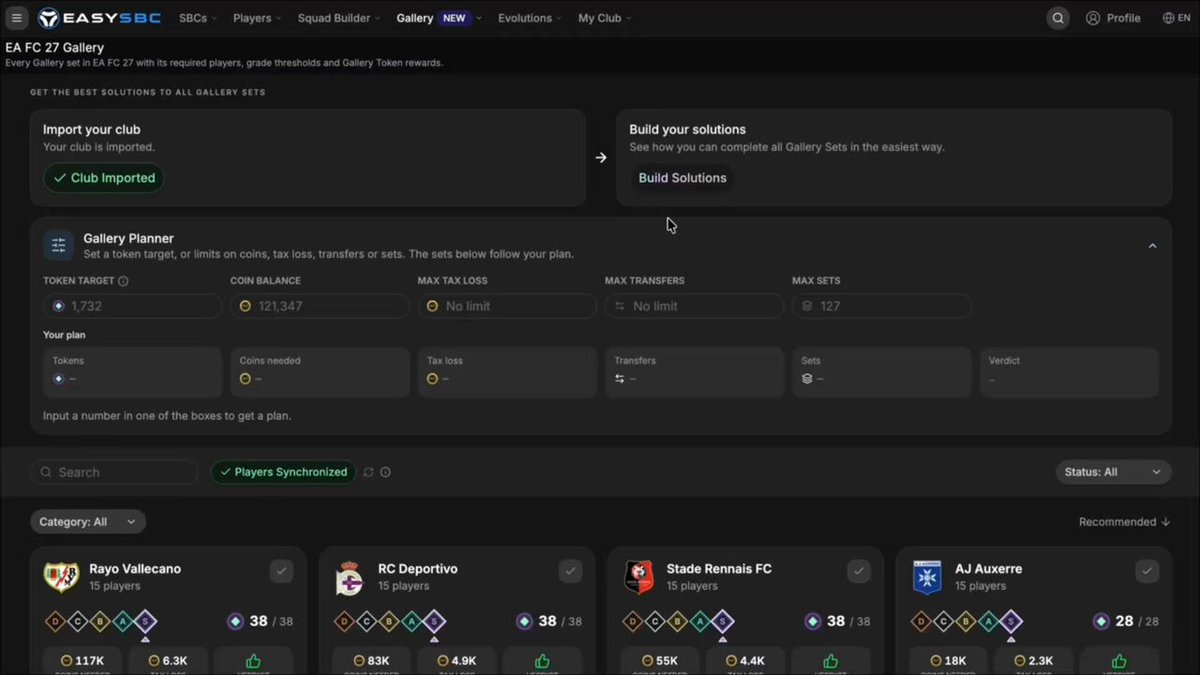Open the Squad Builder menu
Image resolution: width=1200 pixels, height=675 pixels.
(340, 18)
